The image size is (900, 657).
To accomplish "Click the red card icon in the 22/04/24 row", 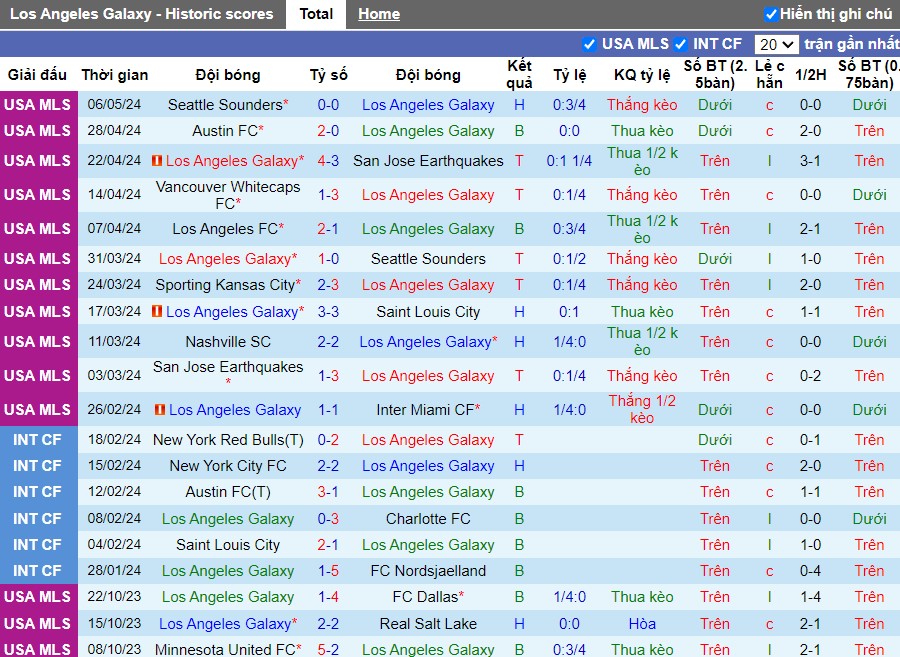I will (157, 161).
